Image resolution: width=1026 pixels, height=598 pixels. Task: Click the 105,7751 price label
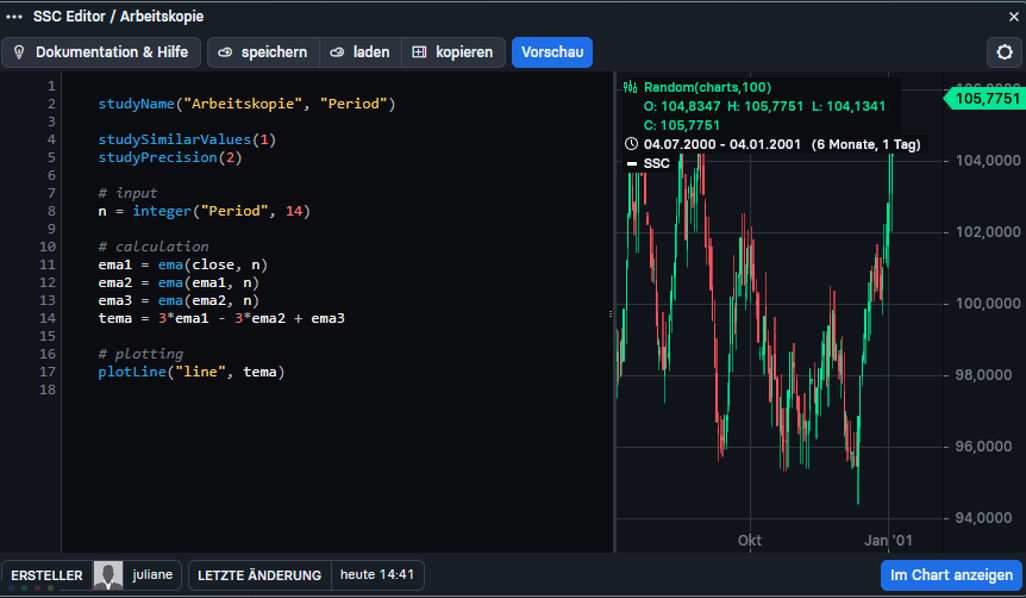[x=984, y=99]
